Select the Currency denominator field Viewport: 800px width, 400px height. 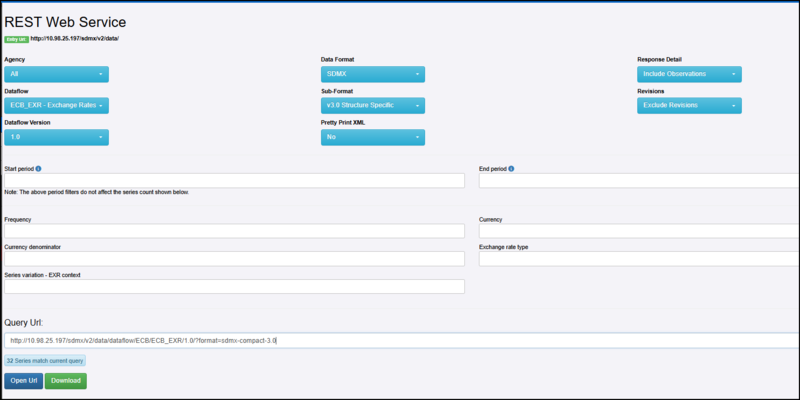coord(235,259)
